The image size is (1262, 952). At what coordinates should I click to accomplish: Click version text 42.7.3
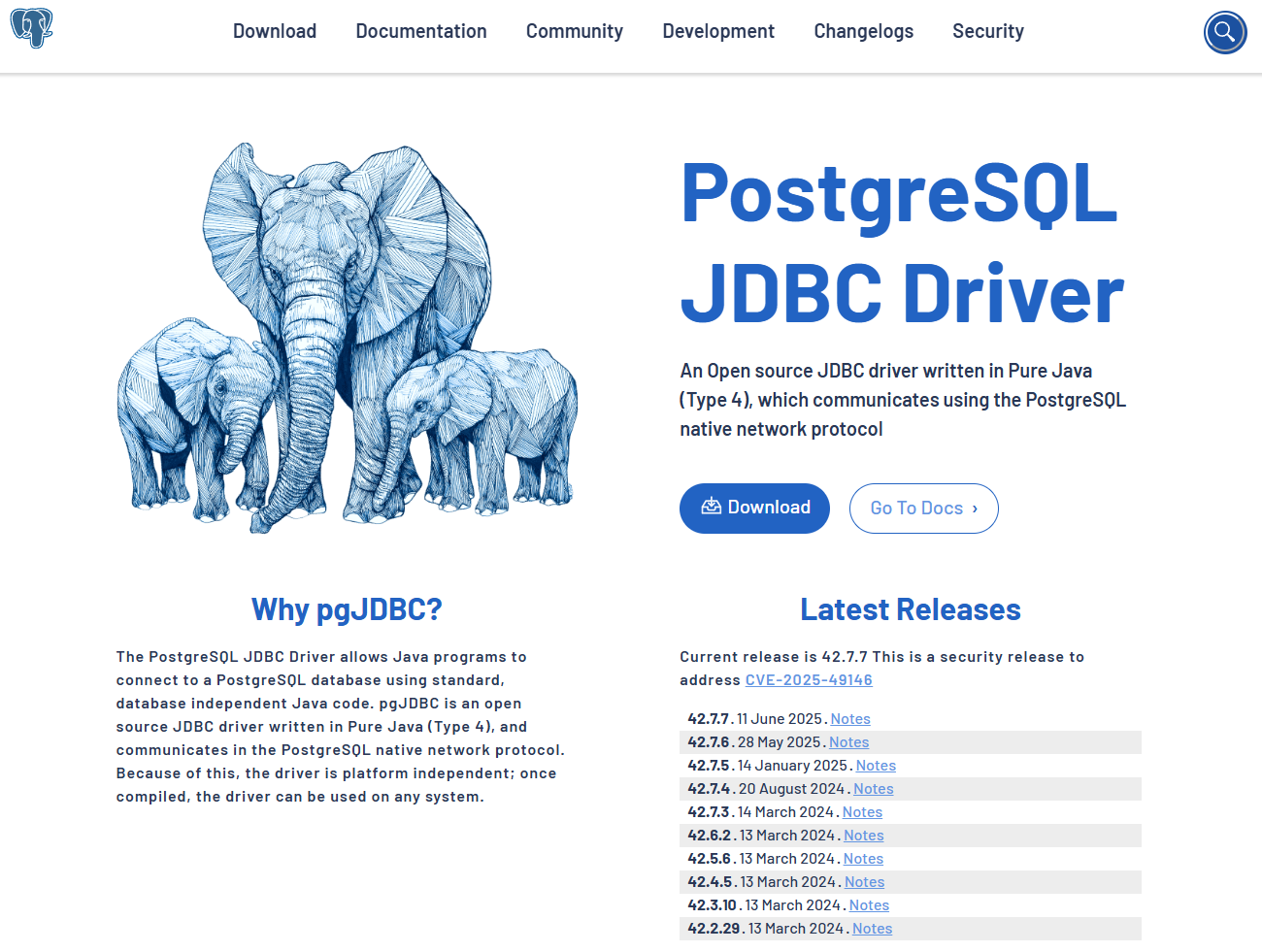tap(709, 812)
